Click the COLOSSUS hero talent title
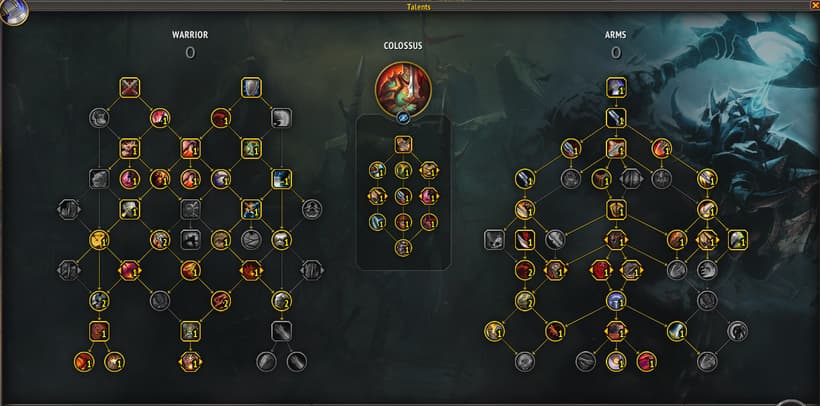The image size is (820, 406). click(403, 46)
